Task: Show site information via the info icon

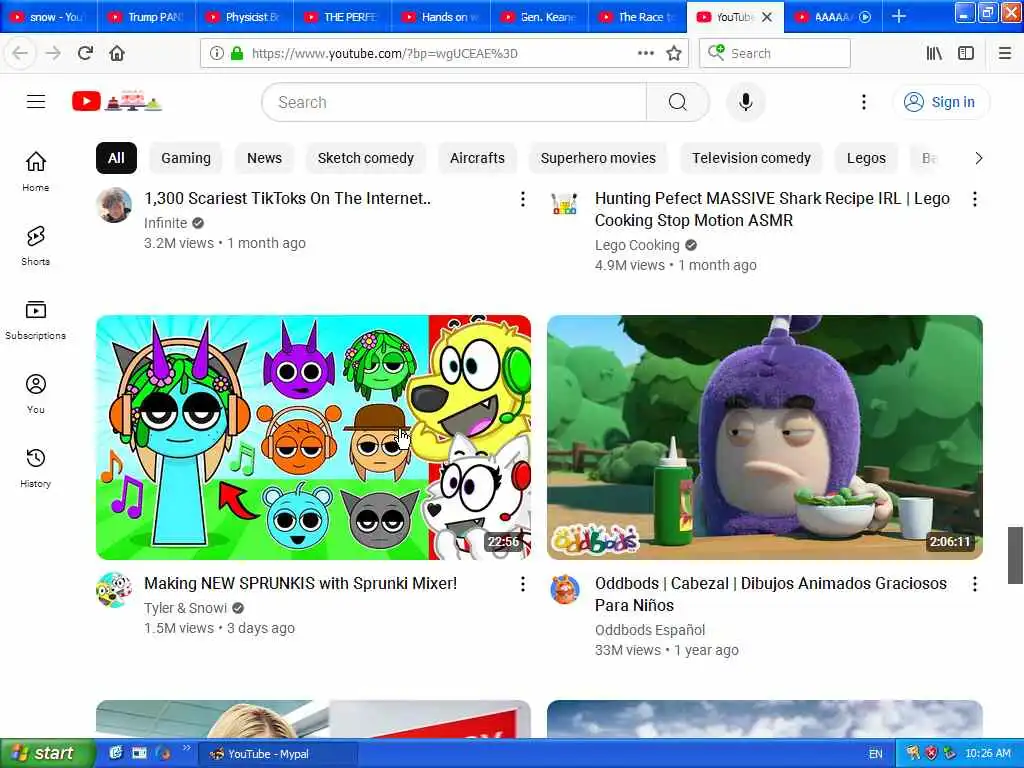Action: [216, 53]
